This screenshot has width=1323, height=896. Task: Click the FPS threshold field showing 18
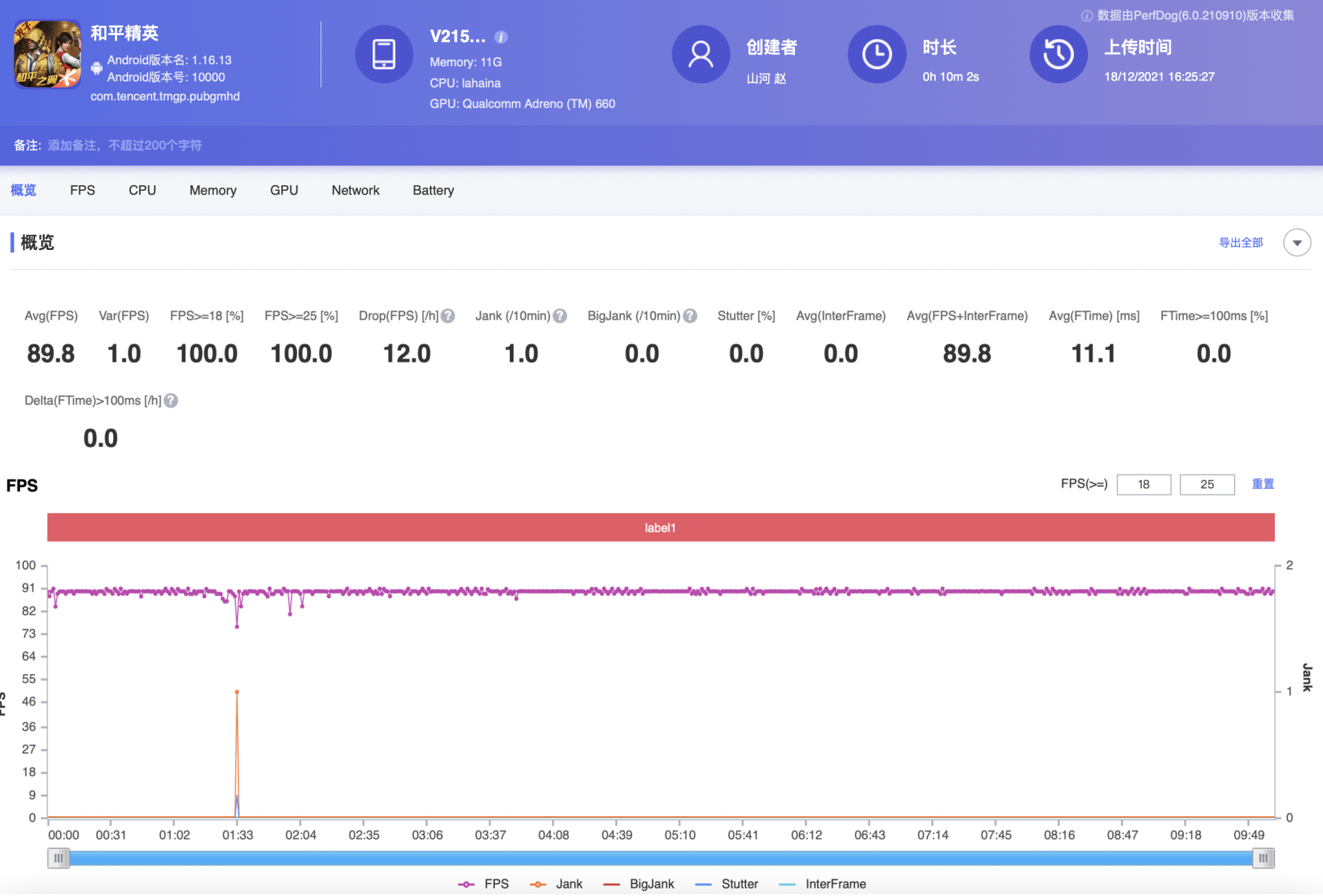1143,484
